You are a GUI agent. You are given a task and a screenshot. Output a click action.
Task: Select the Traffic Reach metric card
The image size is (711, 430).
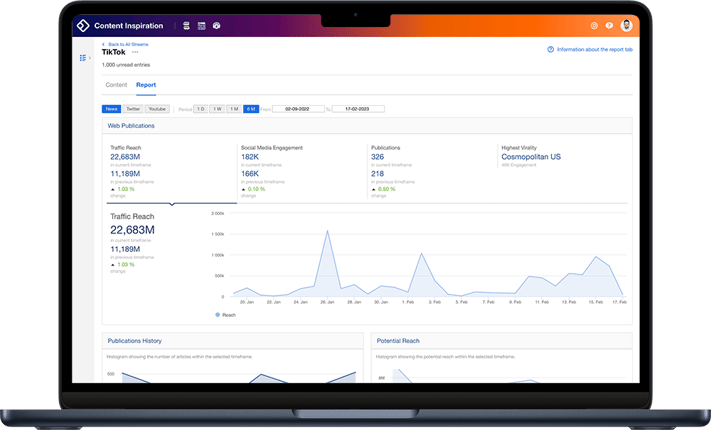(x=171, y=171)
